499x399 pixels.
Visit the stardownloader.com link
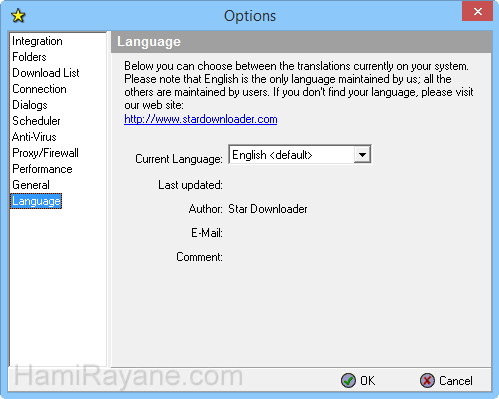201,119
